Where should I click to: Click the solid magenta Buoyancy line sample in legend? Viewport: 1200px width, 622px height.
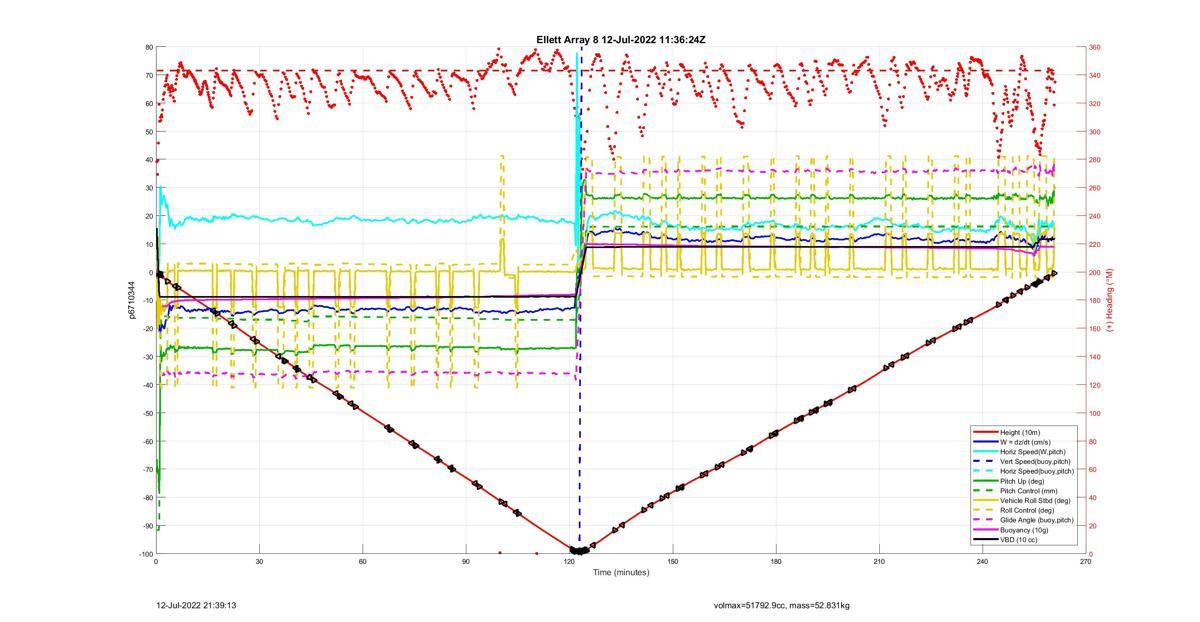point(985,530)
